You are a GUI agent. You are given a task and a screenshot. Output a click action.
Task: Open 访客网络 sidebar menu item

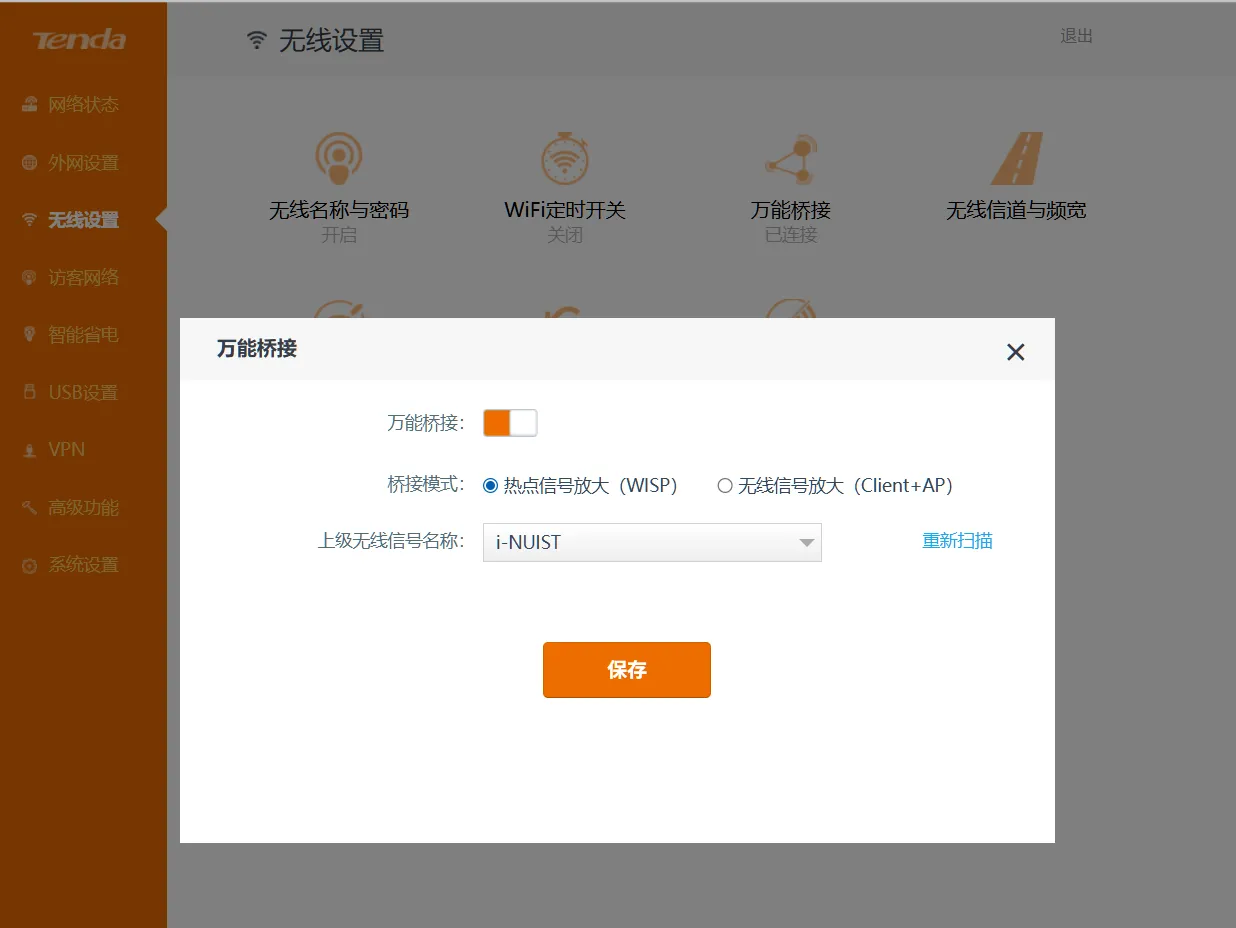click(x=83, y=278)
